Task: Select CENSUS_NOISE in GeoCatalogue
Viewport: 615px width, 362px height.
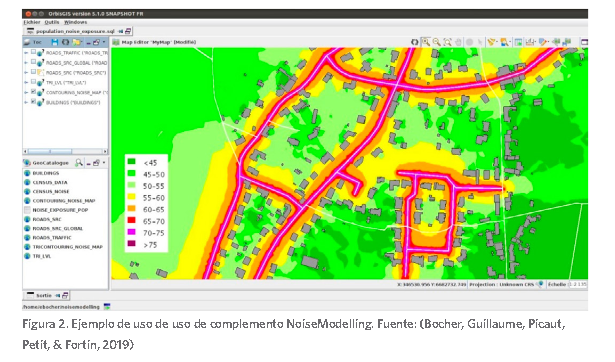Action: (x=51, y=191)
